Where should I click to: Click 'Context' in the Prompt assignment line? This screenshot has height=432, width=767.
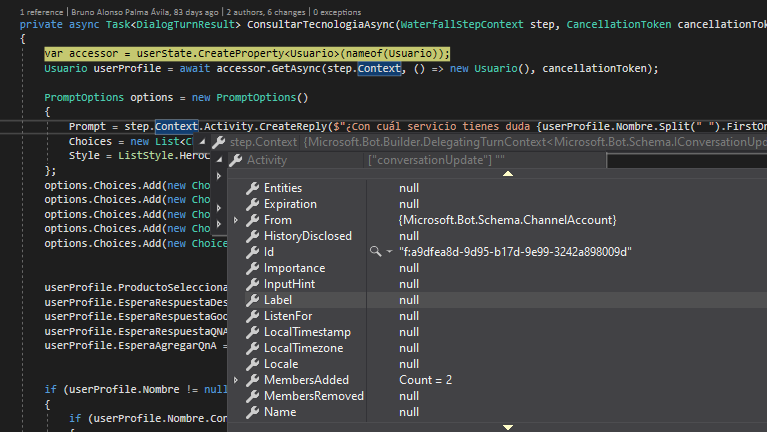tap(177, 126)
